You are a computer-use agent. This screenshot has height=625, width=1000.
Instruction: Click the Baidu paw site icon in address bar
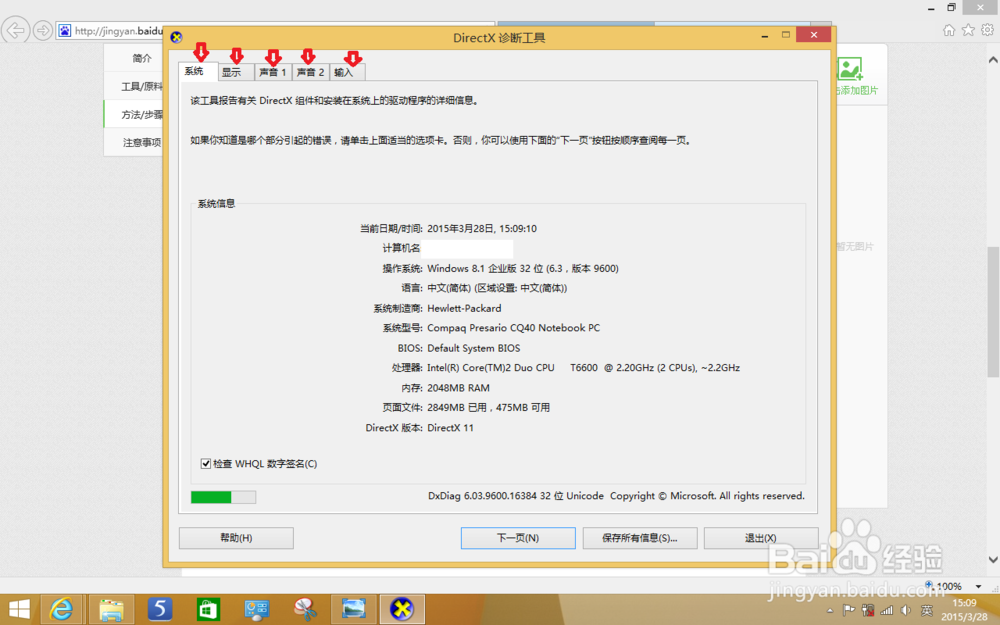pos(65,31)
